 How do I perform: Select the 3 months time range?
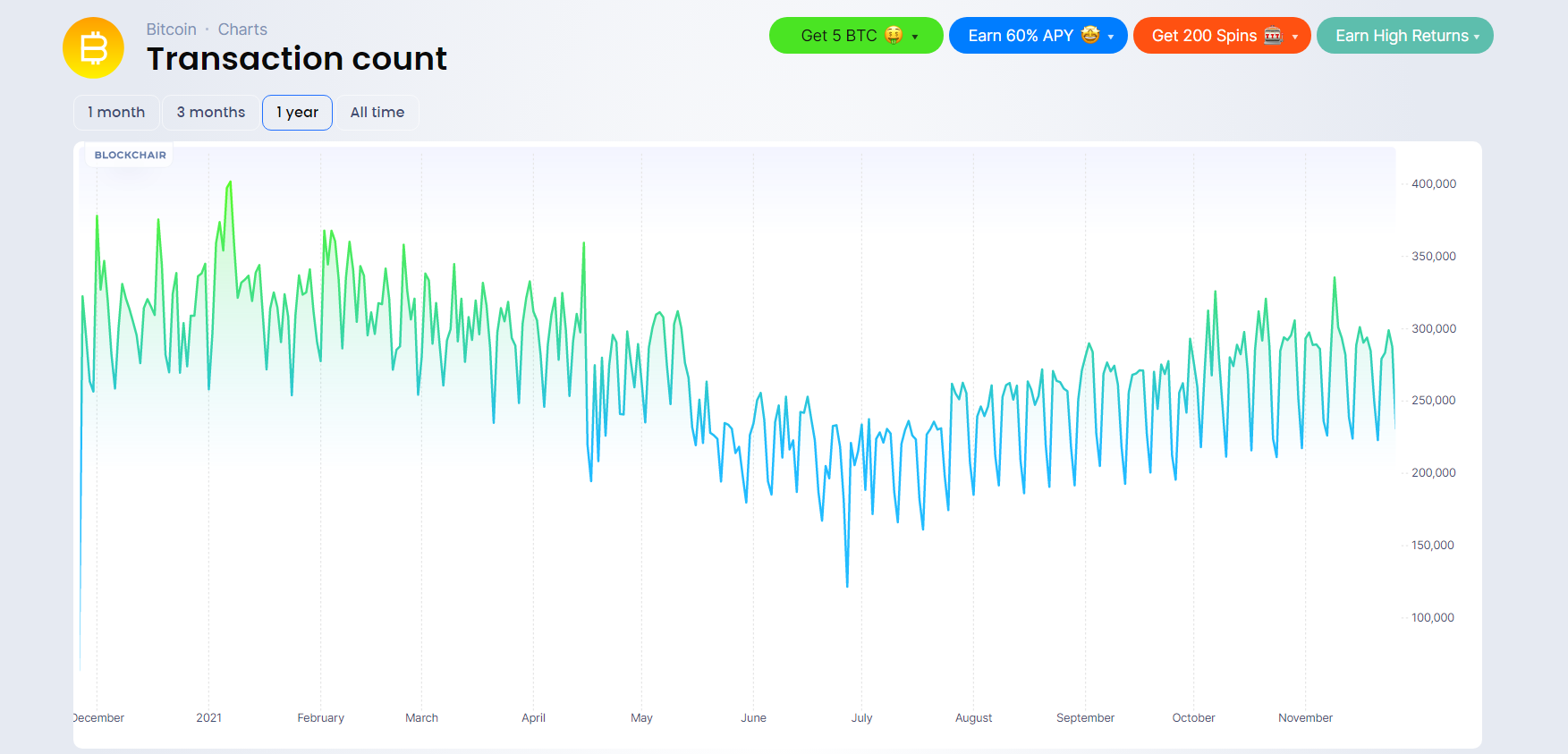pyautogui.click(x=211, y=113)
